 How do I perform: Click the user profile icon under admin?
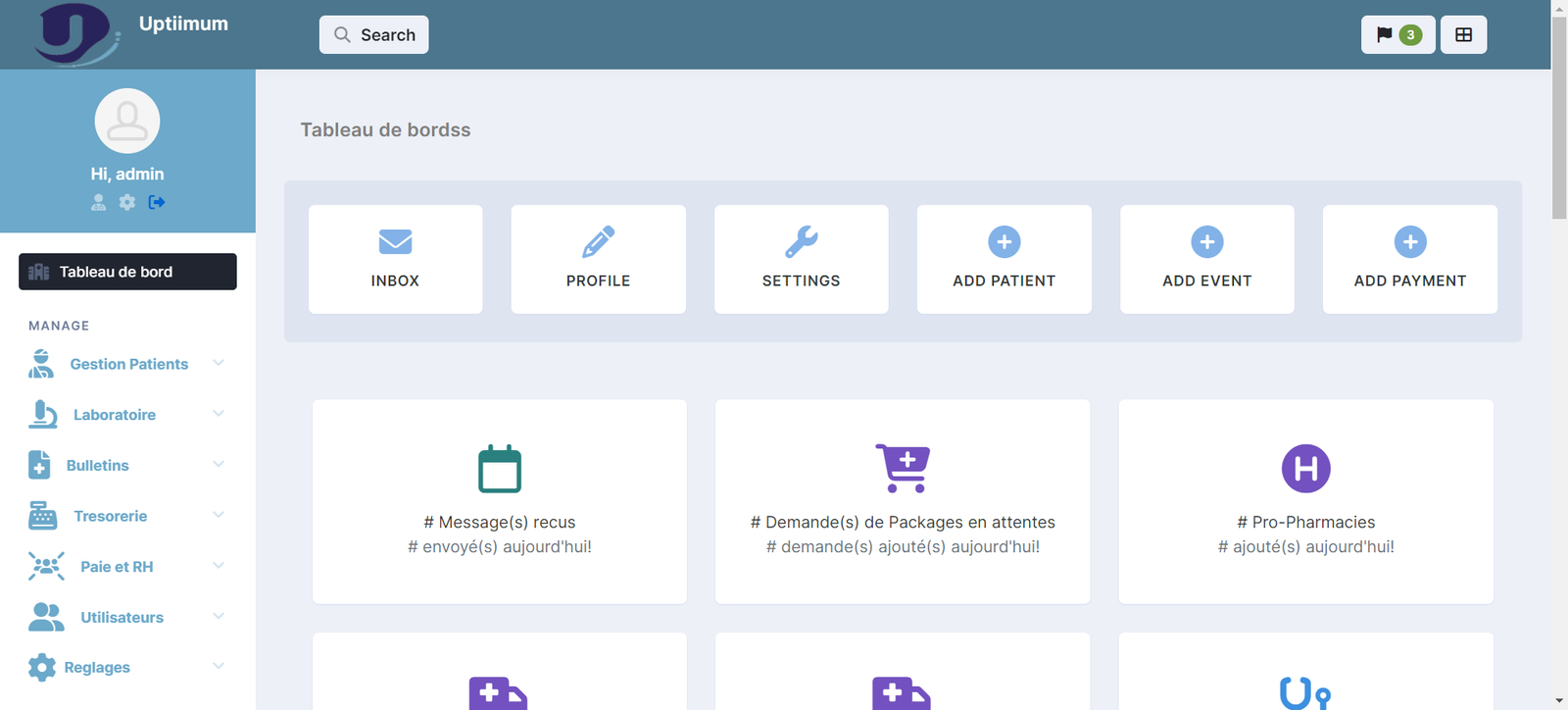(98, 202)
